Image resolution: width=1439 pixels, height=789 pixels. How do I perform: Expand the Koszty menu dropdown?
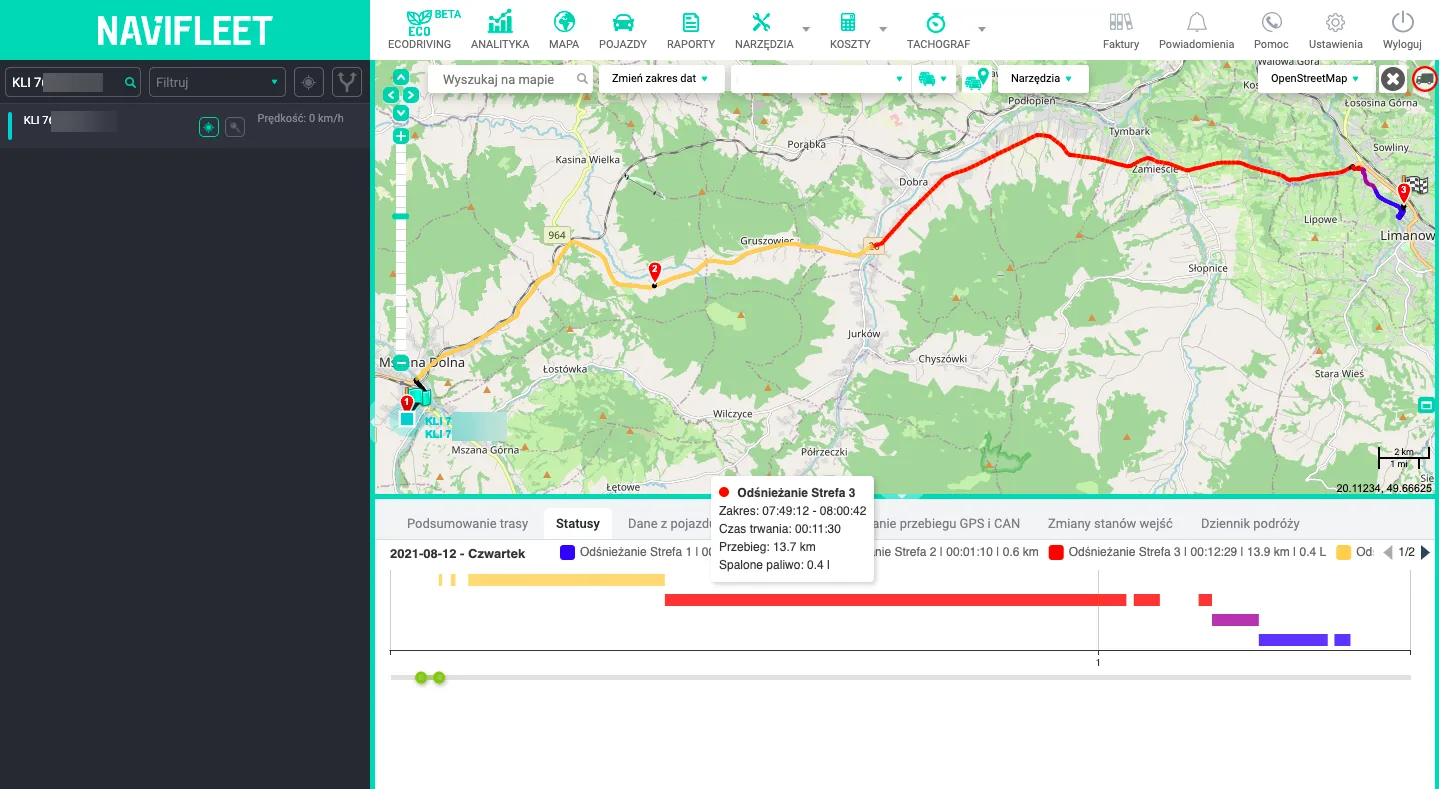pyautogui.click(x=883, y=29)
